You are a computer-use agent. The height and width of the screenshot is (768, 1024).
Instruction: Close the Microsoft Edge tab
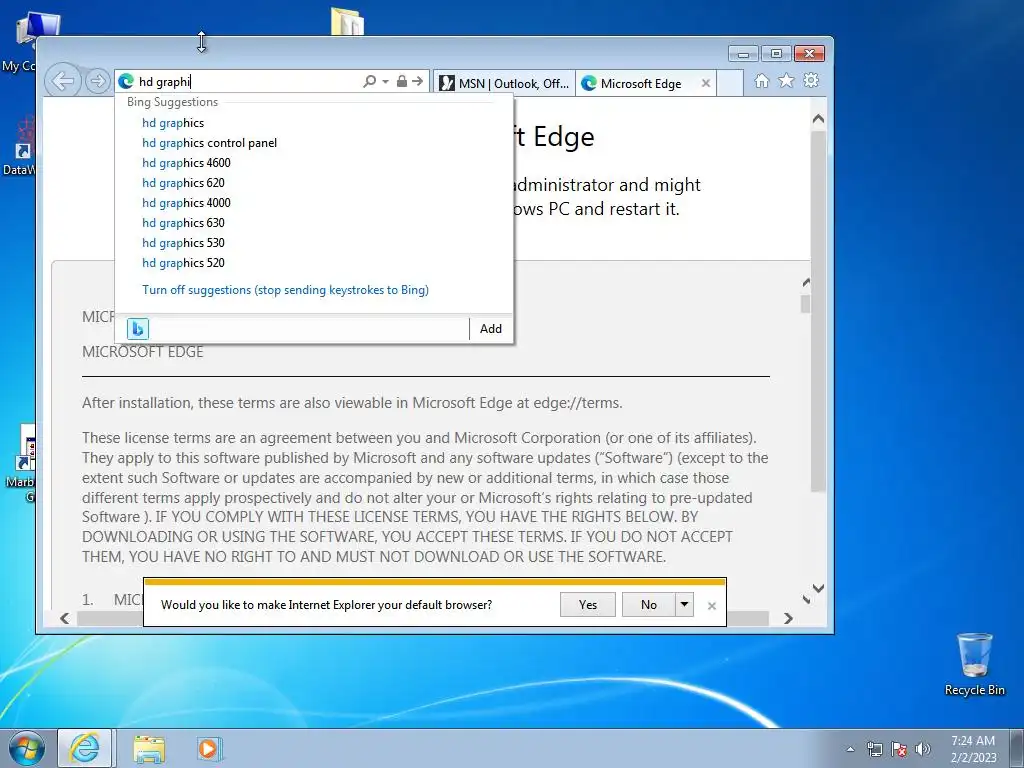click(x=705, y=83)
